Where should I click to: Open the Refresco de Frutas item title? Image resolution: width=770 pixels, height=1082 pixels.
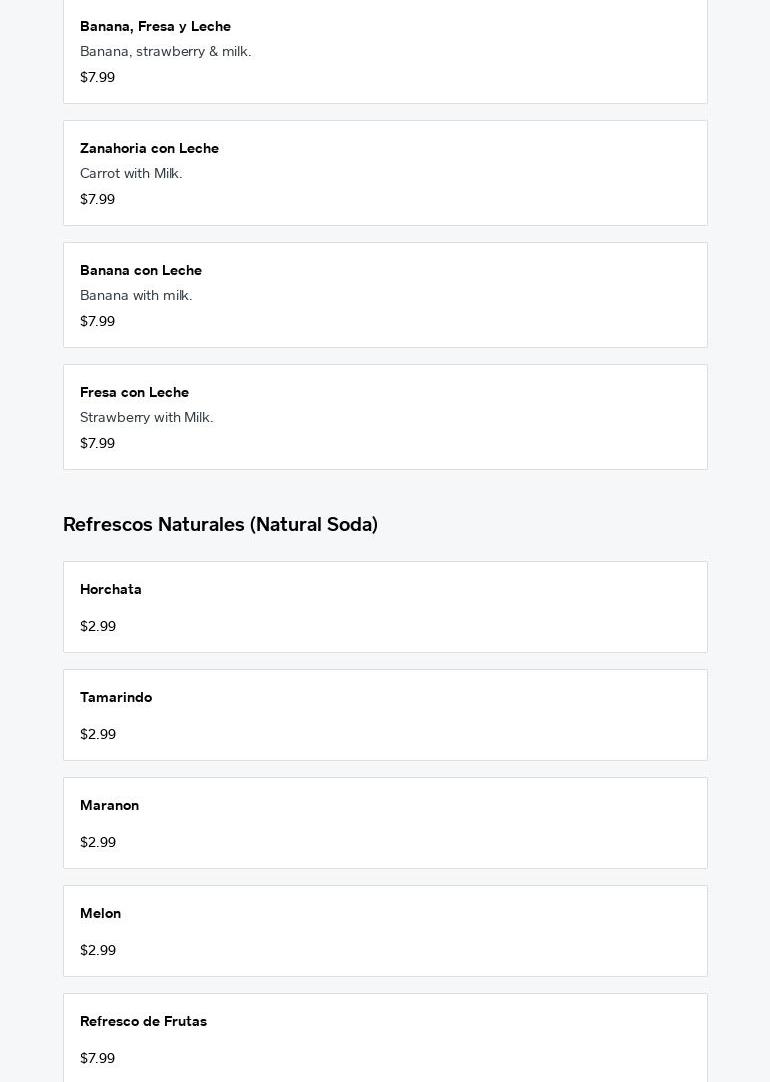pyautogui.click(x=143, y=1022)
